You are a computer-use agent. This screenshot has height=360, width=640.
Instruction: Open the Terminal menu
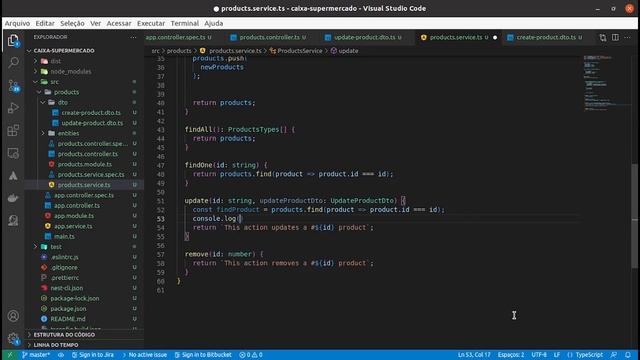[184, 23]
